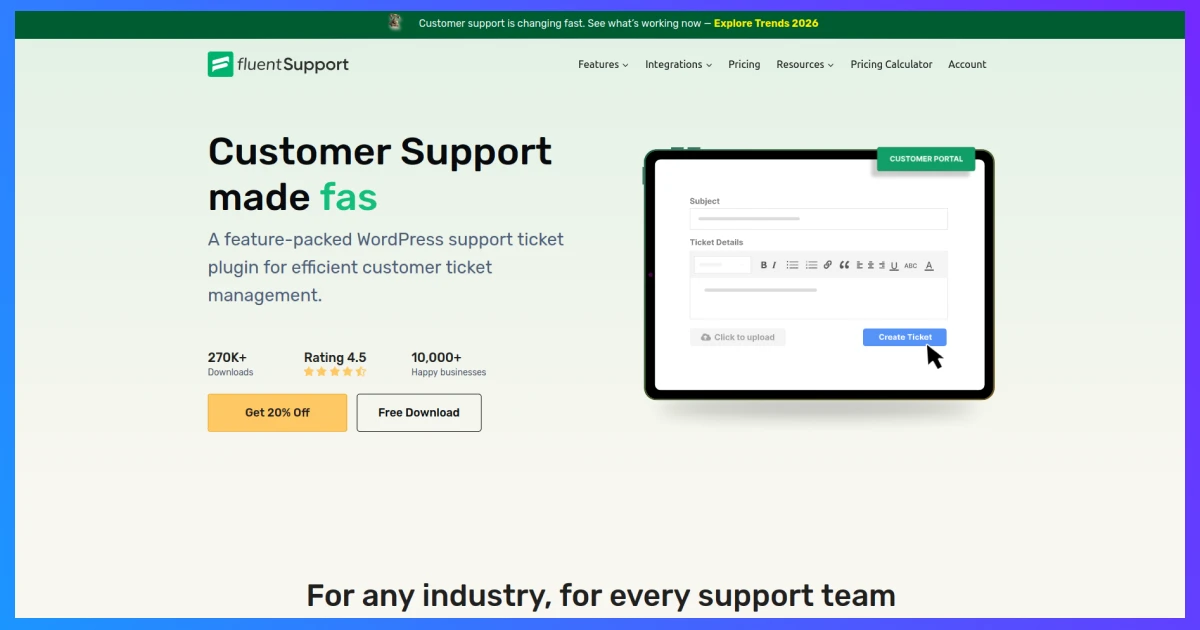Click the Get 20% Off button

(x=277, y=412)
